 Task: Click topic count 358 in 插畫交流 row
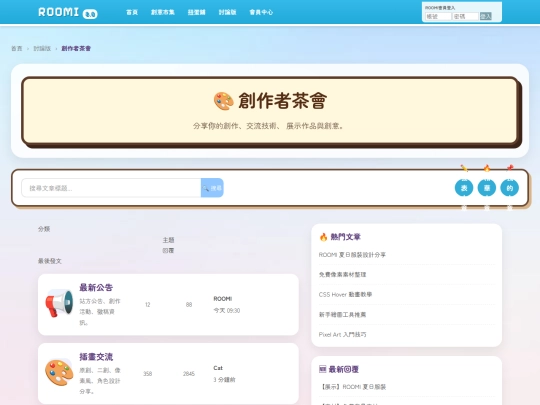coord(148,374)
